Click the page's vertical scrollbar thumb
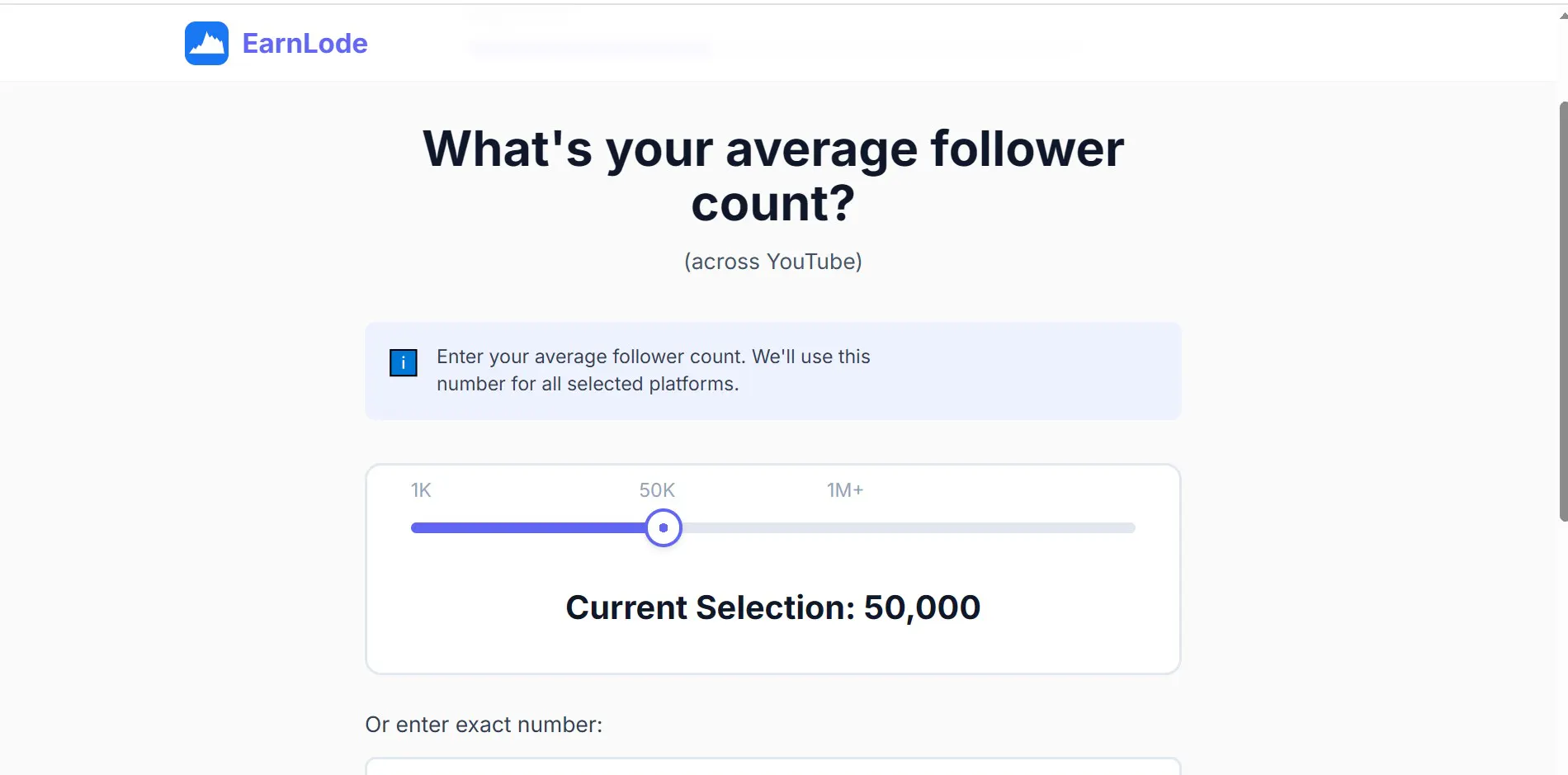 coord(1563,311)
